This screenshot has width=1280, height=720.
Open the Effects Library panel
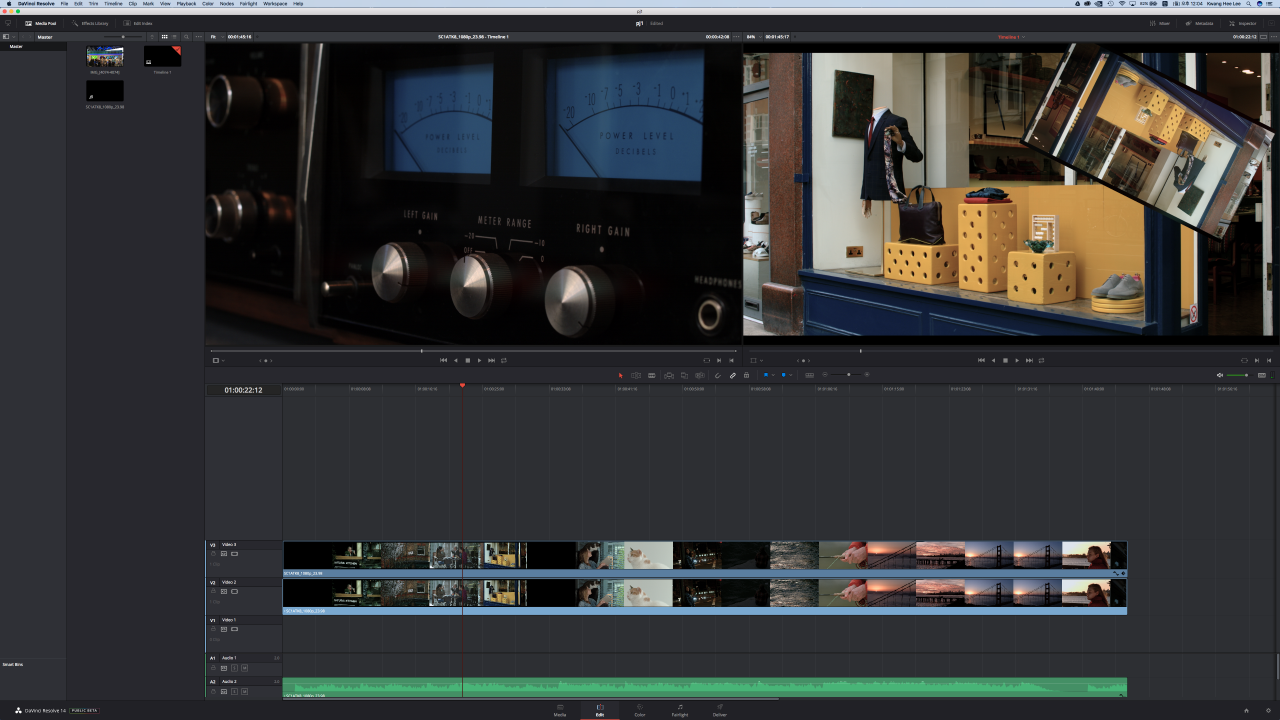pyautogui.click(x=91, y=23)
